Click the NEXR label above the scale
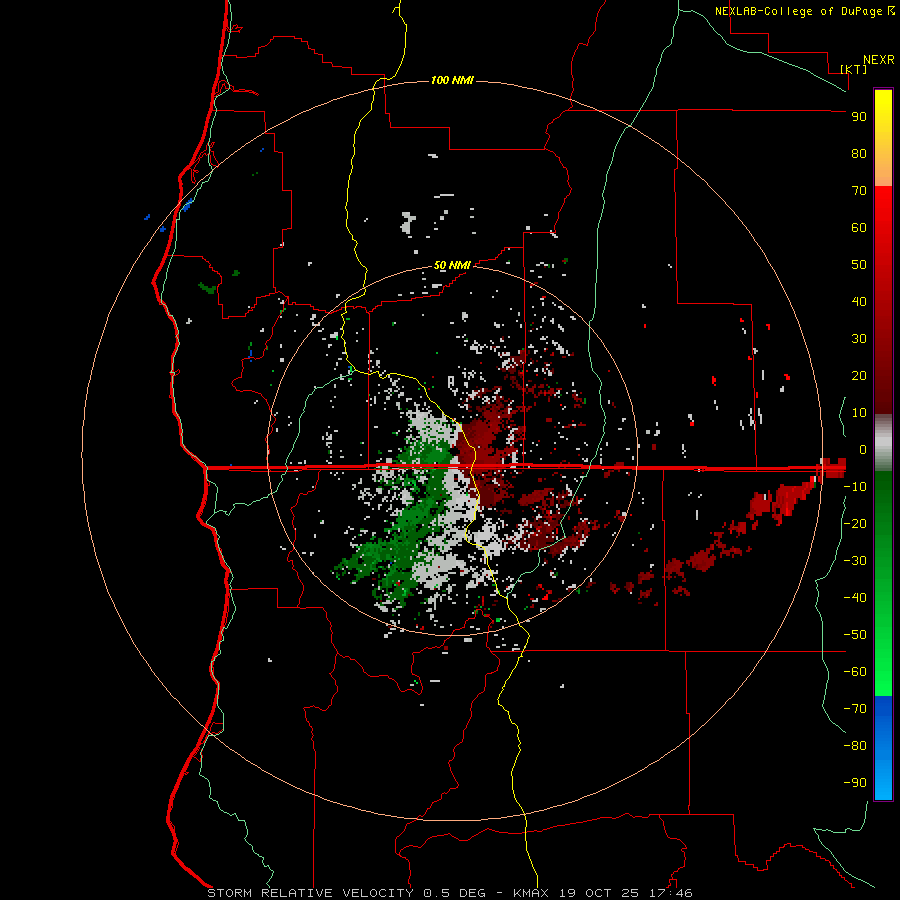The width and height of the screenshot is (900, 900). pyautogui.click(x=879, y=60)
